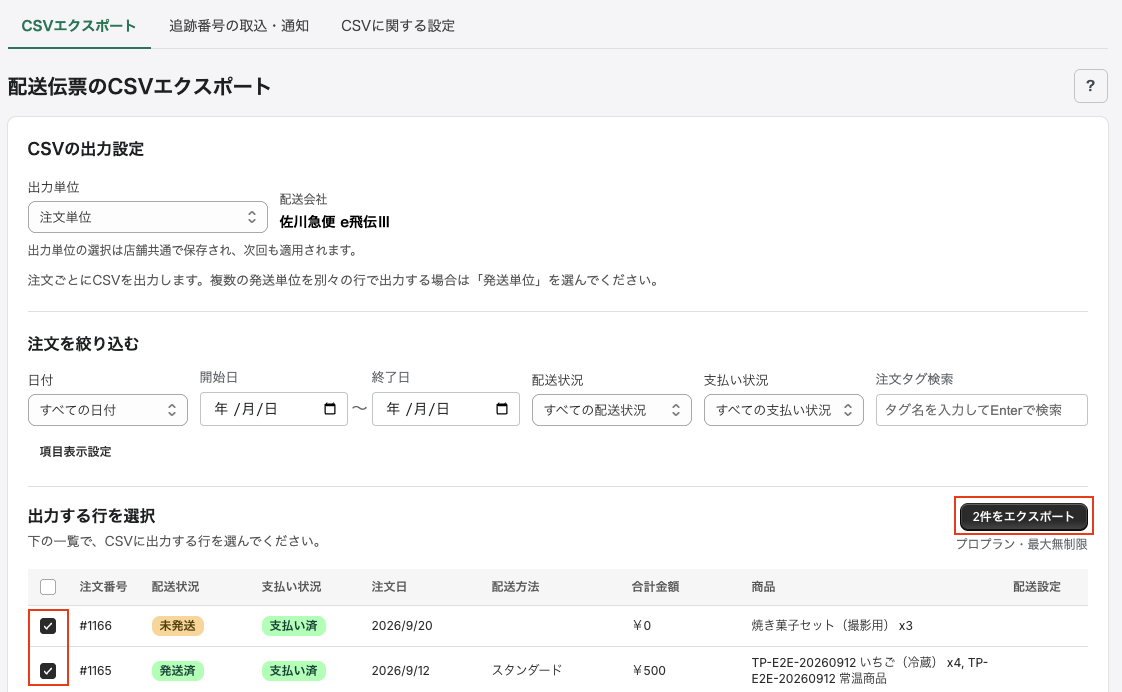Click the 支払い済 badge for order #1166
This screenshot has width=1122, height=692.
[293, 625]
